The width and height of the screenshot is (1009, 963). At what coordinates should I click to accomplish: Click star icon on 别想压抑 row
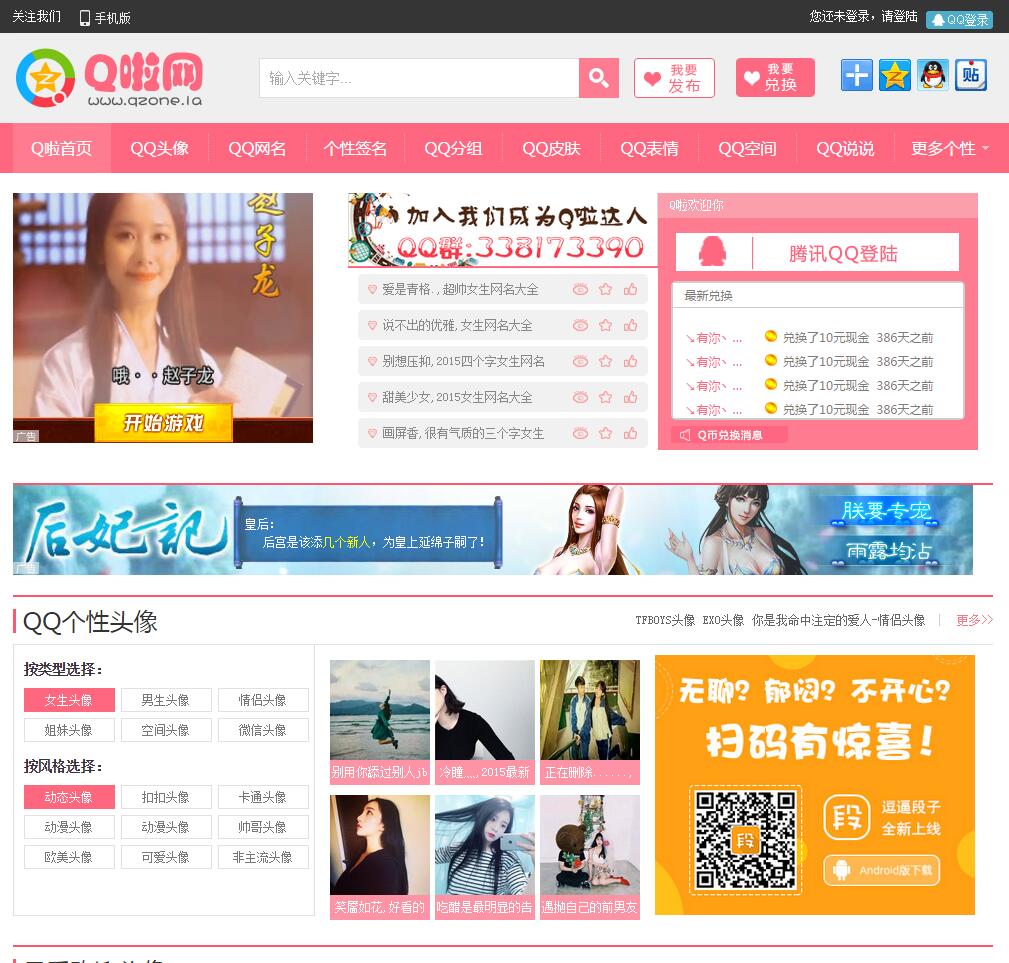606,362
